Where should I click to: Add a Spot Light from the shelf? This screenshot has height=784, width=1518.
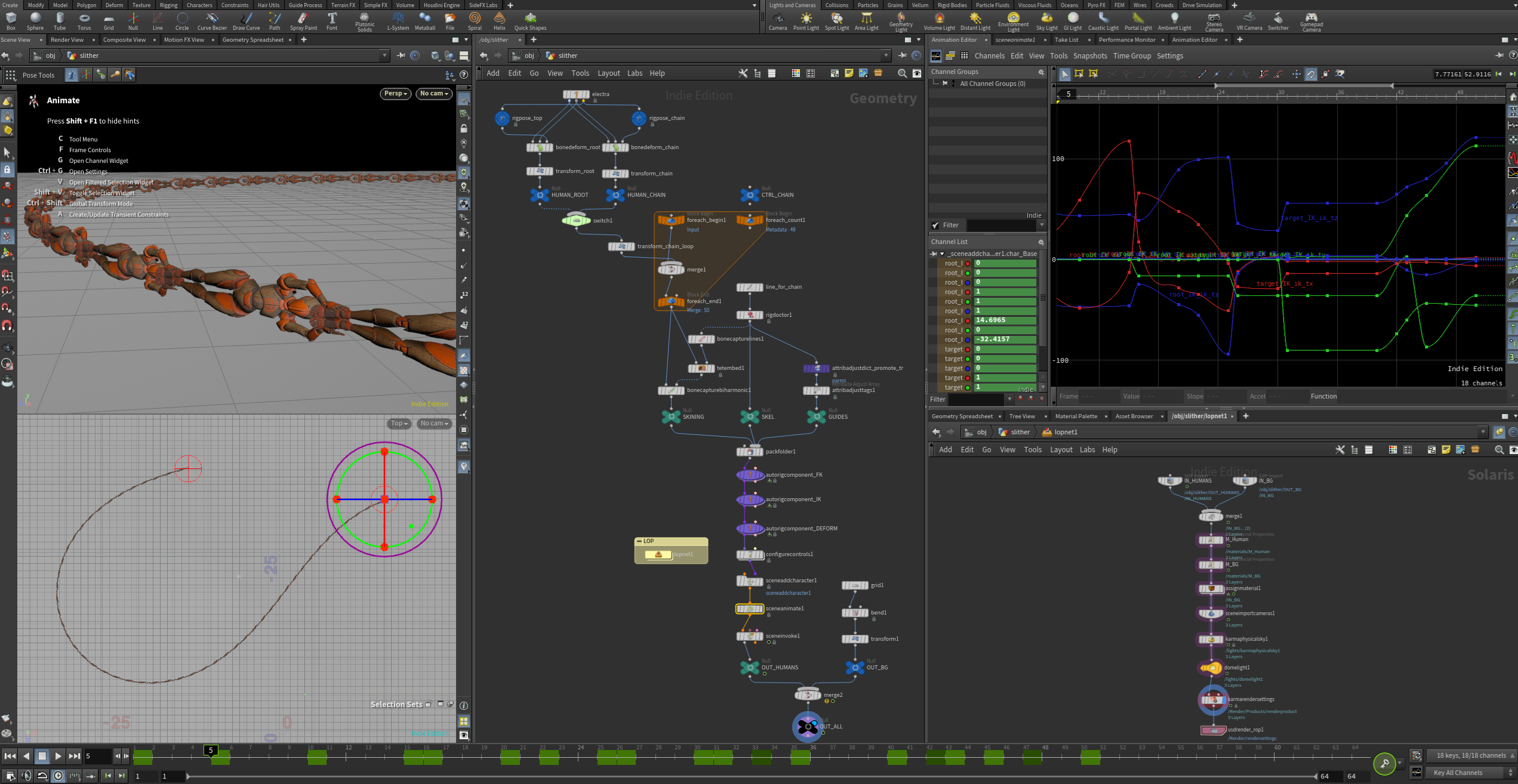836,21
